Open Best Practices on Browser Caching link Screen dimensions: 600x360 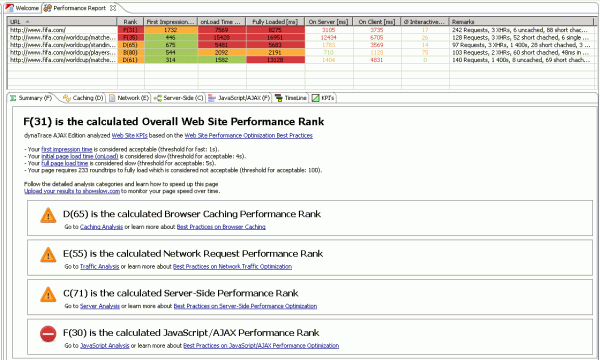pyautogui.click(x=221, y=227)
